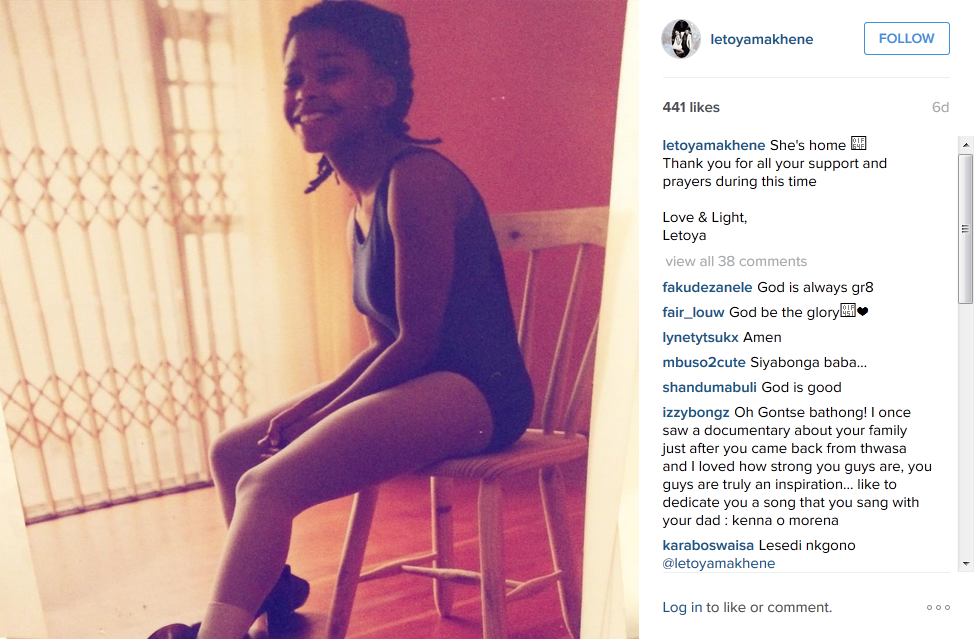
Task: Click the @letoyamakhene mention in comment
Action: (719, 563)
